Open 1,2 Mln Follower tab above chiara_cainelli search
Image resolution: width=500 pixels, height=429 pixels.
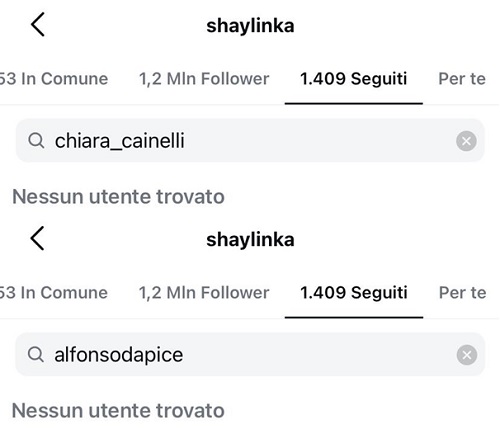tap(204, 79)
